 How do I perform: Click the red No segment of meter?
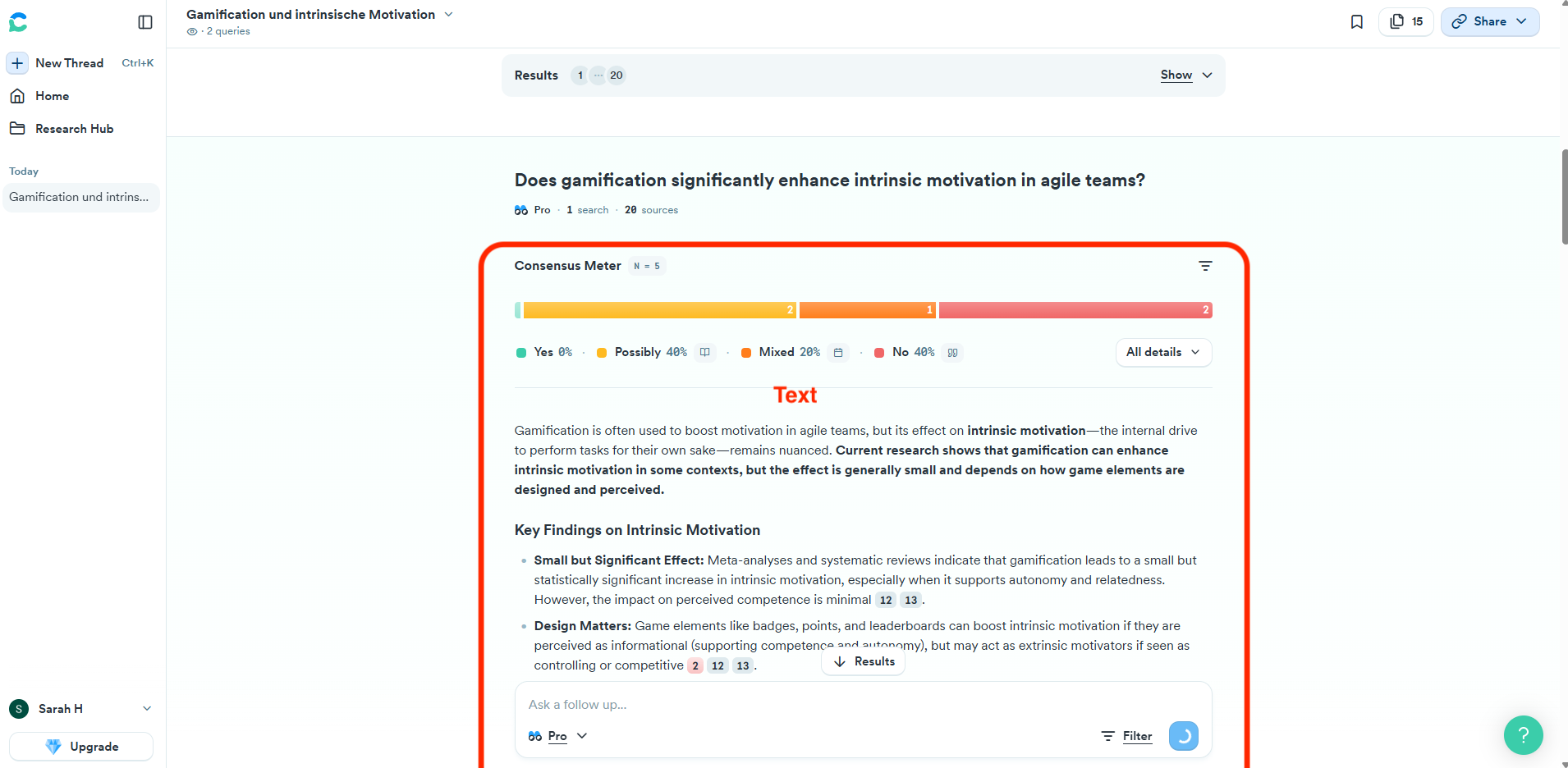1075,310
